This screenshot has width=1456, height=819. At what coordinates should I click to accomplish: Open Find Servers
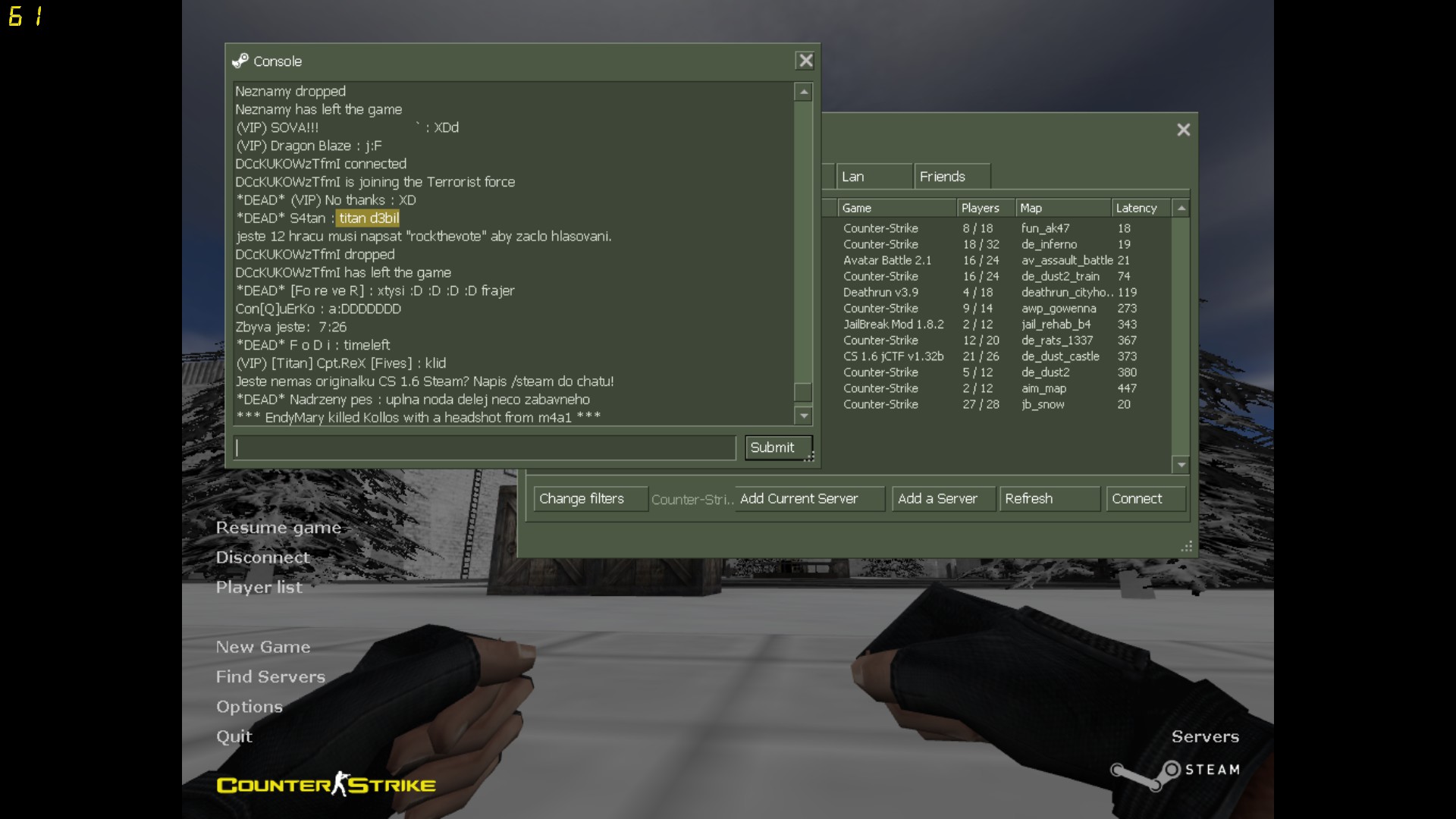(x=271, y=676)
